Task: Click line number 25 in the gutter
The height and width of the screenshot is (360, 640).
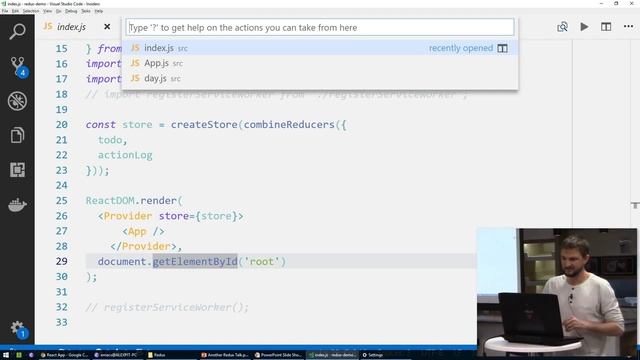Action: (62, 200)
